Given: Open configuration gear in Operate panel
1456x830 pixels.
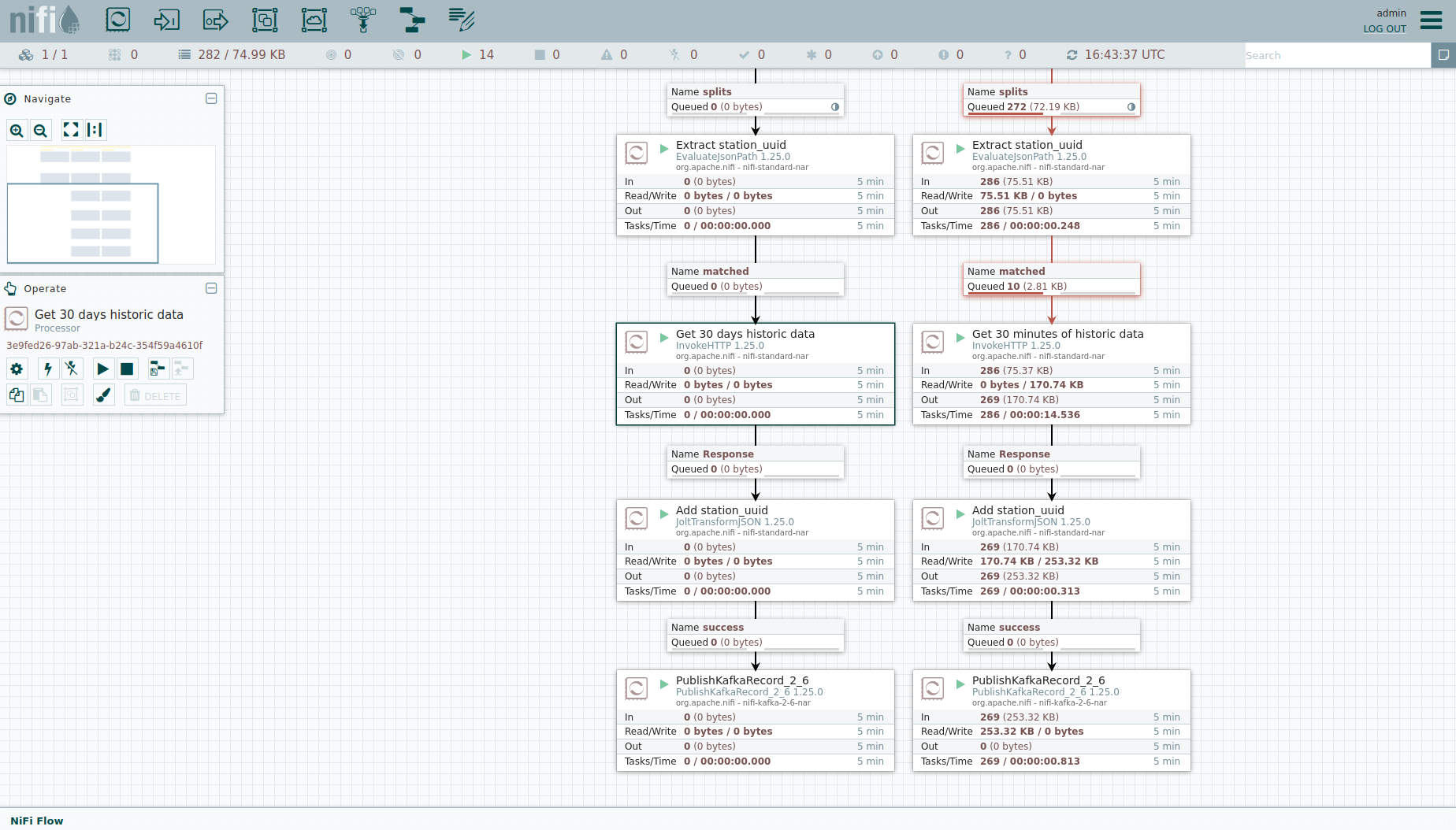Looking at the screenshot, I should 17,369.
